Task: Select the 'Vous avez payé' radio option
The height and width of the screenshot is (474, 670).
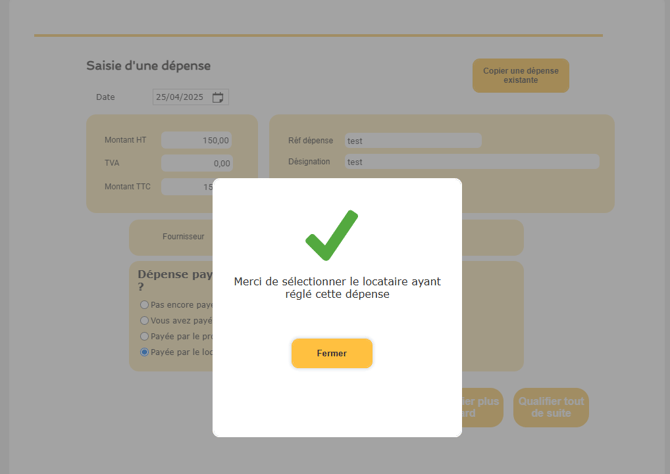Action: (144, 321)
